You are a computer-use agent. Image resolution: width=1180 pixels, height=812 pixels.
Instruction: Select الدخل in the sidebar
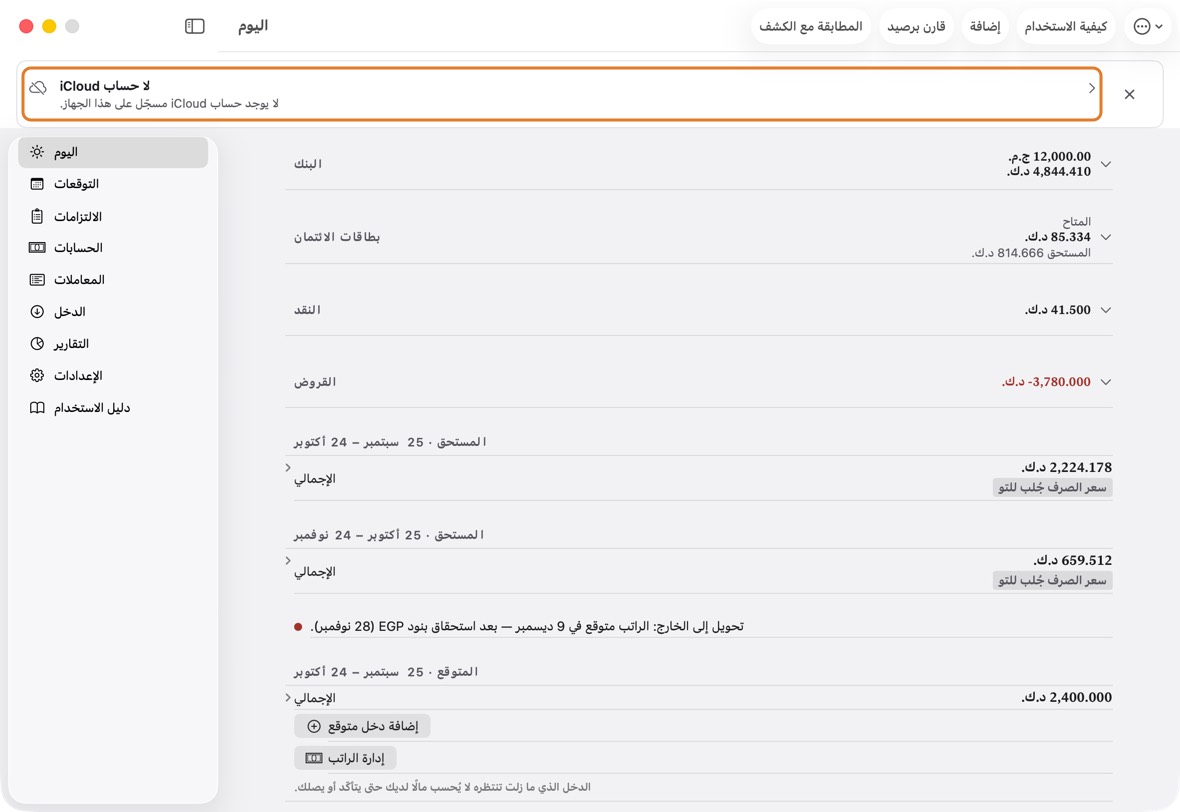coord(113,312)
